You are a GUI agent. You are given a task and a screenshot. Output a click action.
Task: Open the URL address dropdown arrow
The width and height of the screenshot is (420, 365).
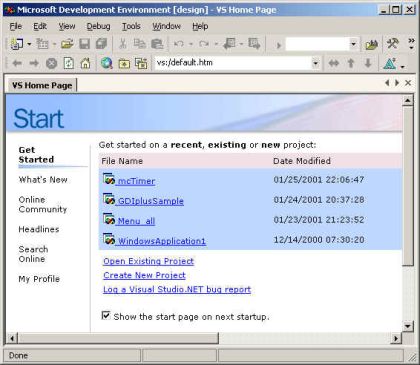[315, 63]
